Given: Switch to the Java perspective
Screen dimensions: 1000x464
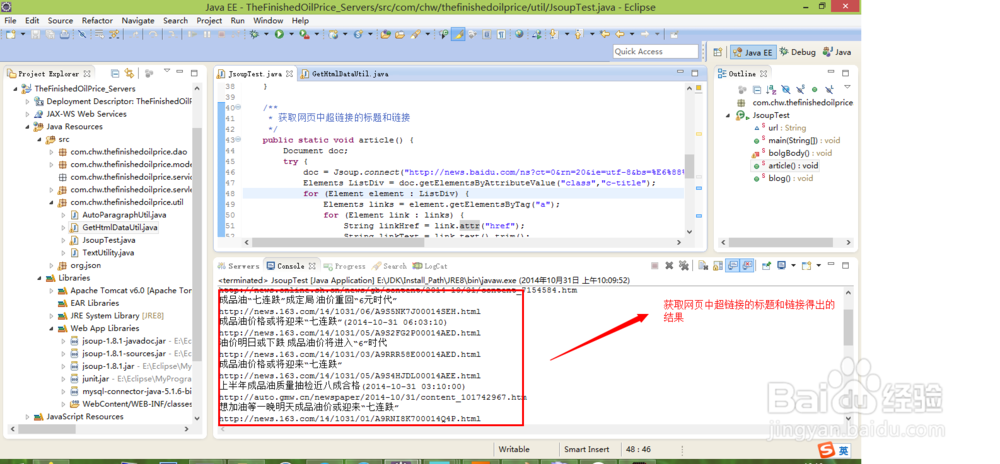Looking at the screenshot, I should coord(837,52).
